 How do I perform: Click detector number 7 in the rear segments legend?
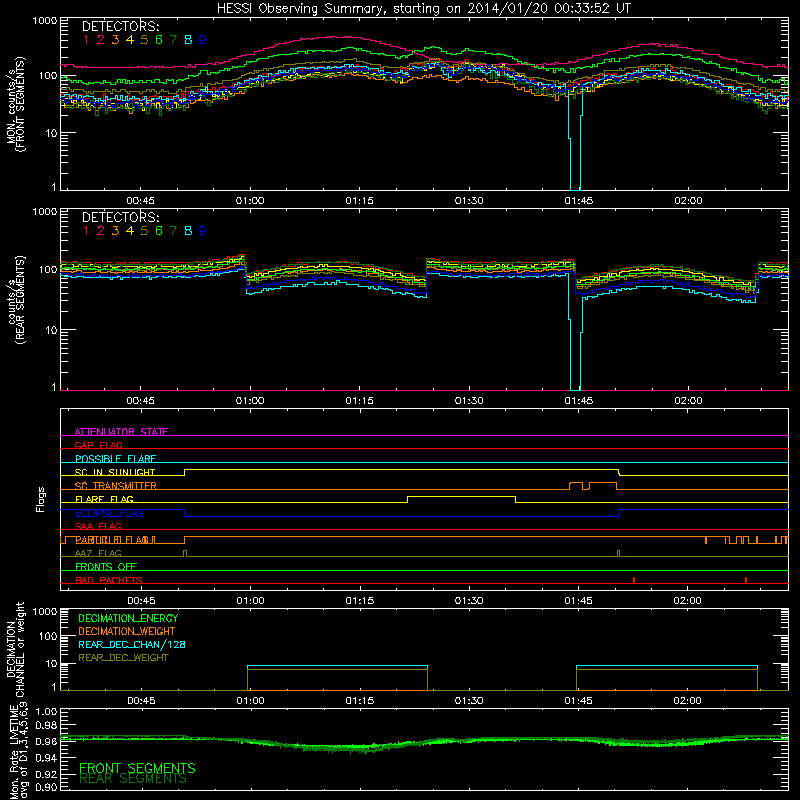click(173, 231)
